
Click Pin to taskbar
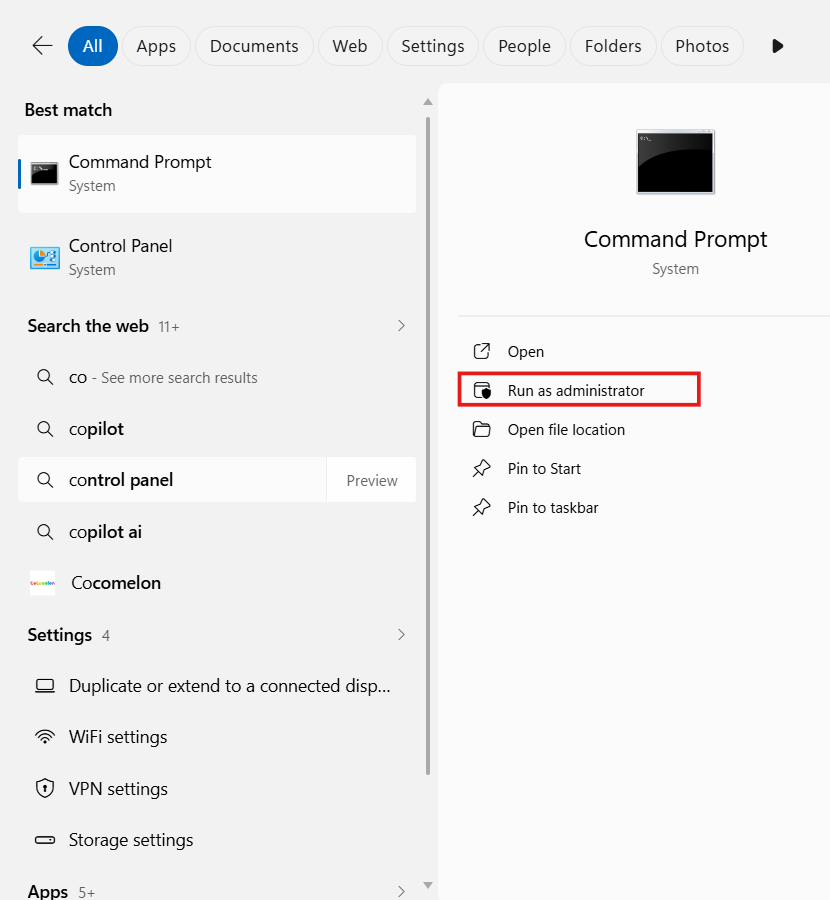[x=643, y=507]
